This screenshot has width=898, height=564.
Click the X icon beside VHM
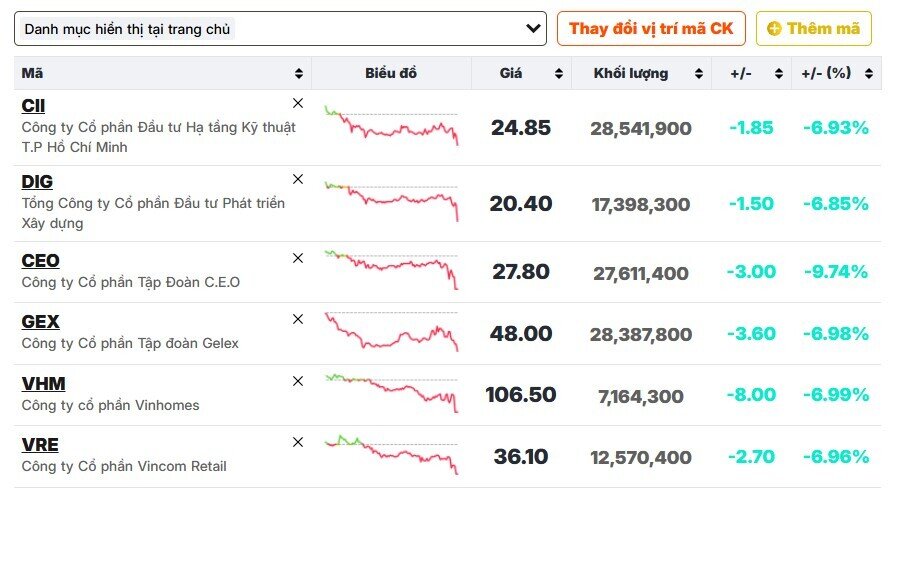(298, 381)
